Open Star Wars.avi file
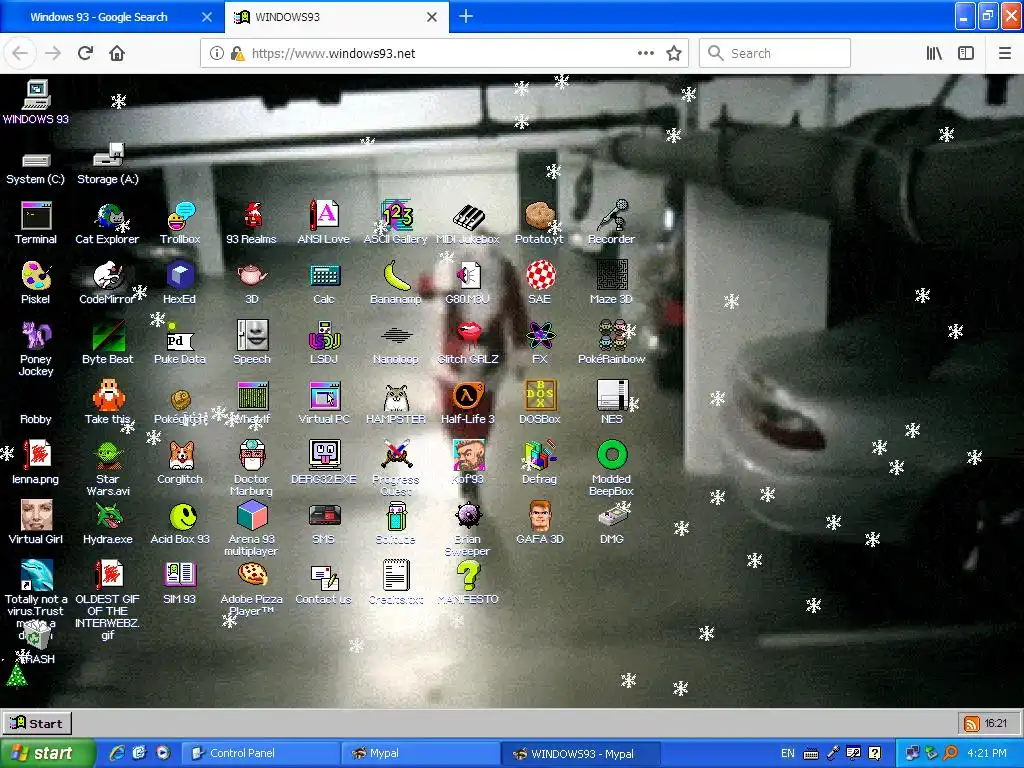This screenshot has height=768, width=1024. pos(108,469)
